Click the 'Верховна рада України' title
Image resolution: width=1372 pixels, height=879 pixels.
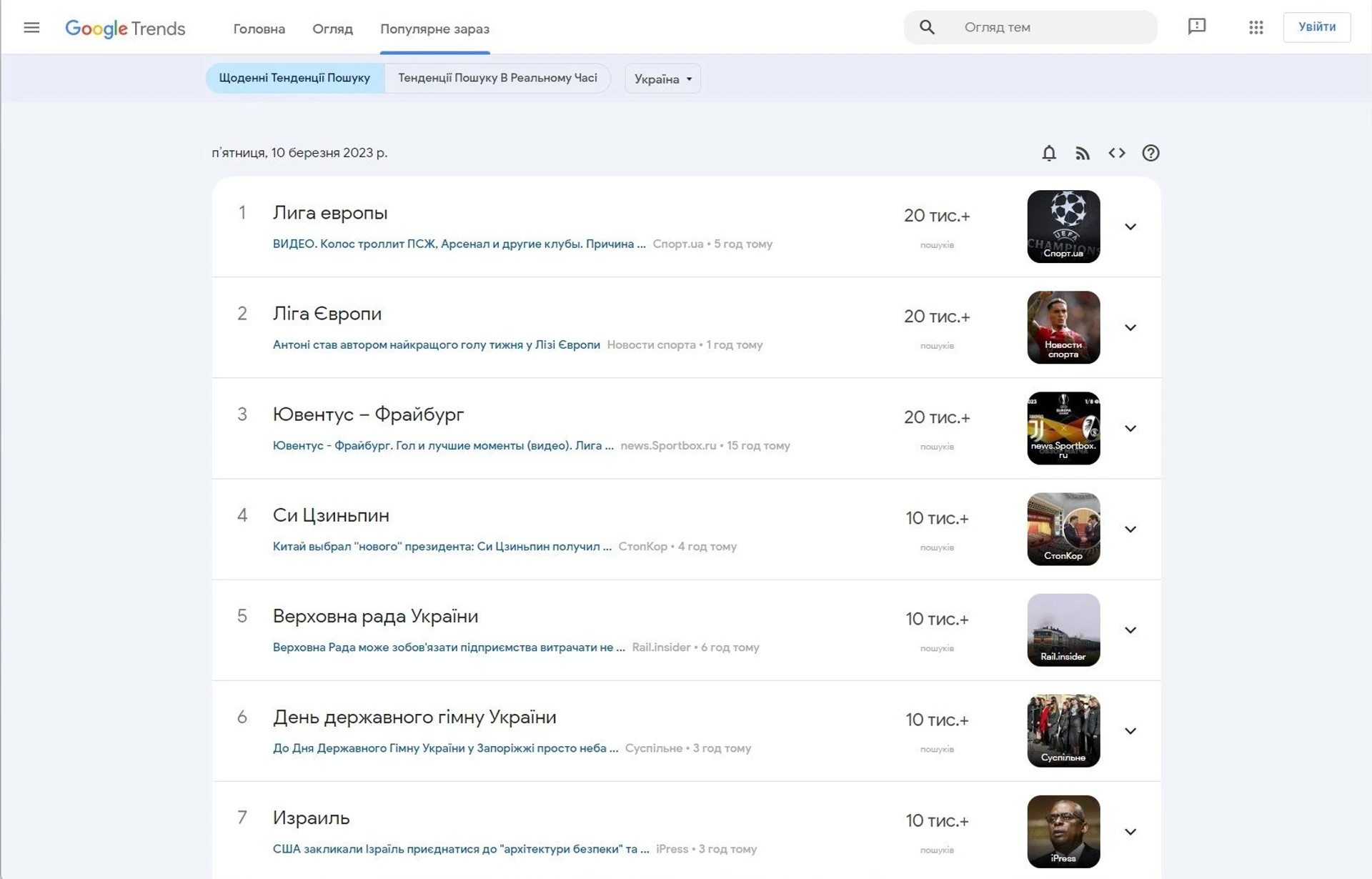pos(375,616)
